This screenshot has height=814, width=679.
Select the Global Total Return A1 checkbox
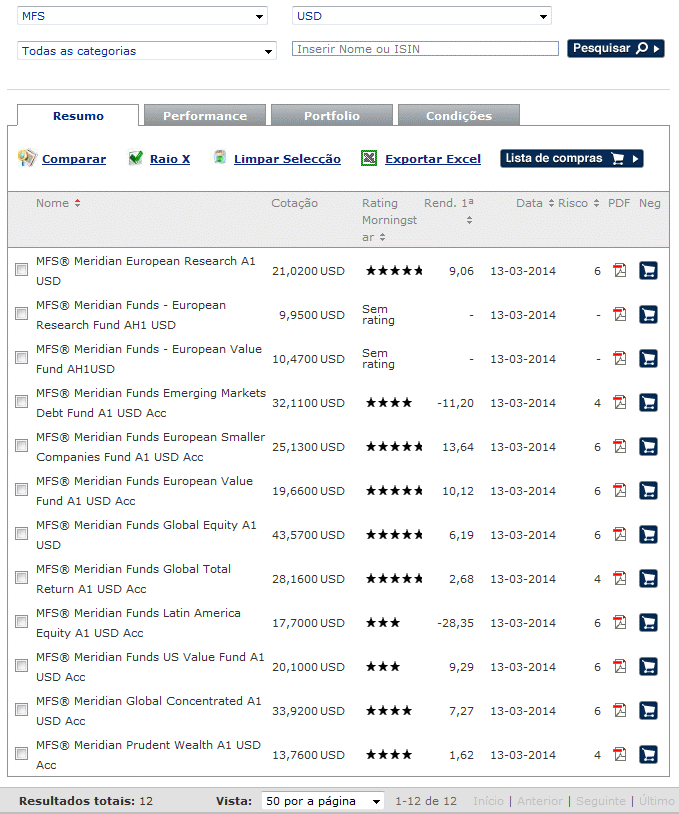pyautogui.click(x=21, y=577)
